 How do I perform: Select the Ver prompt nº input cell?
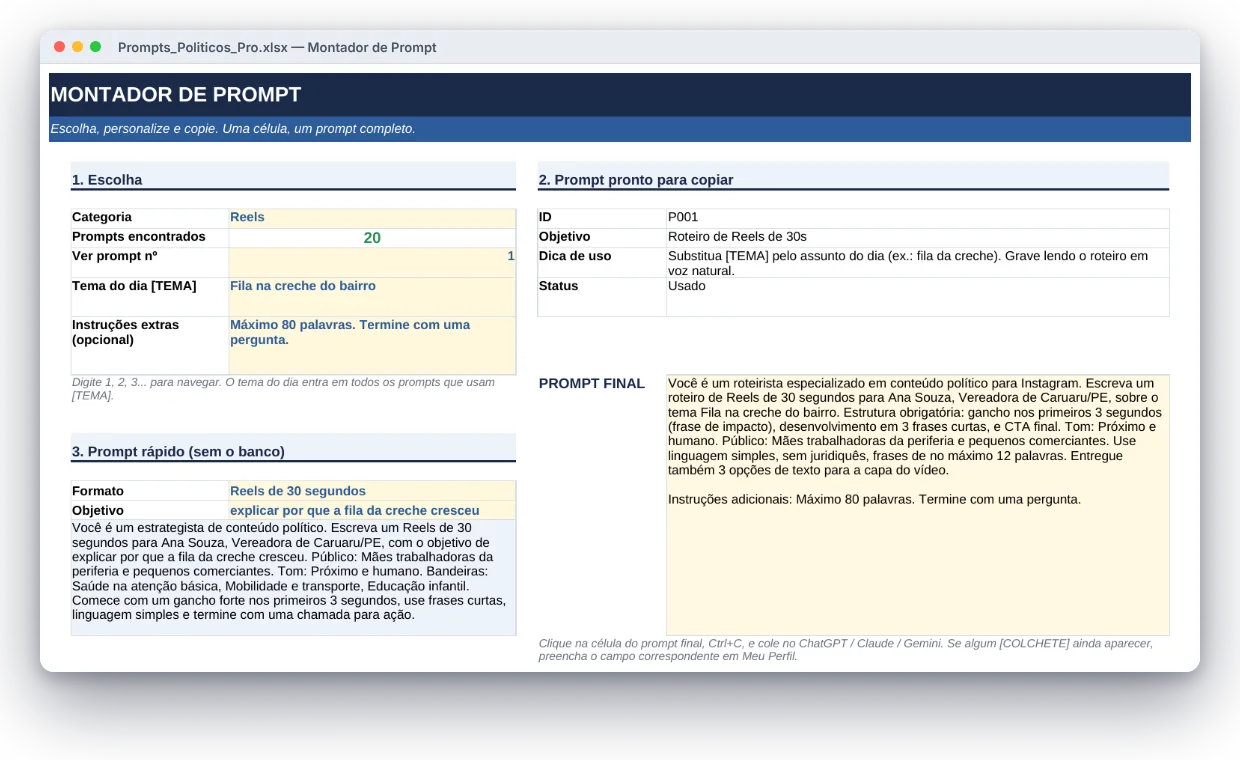[372, 262]
